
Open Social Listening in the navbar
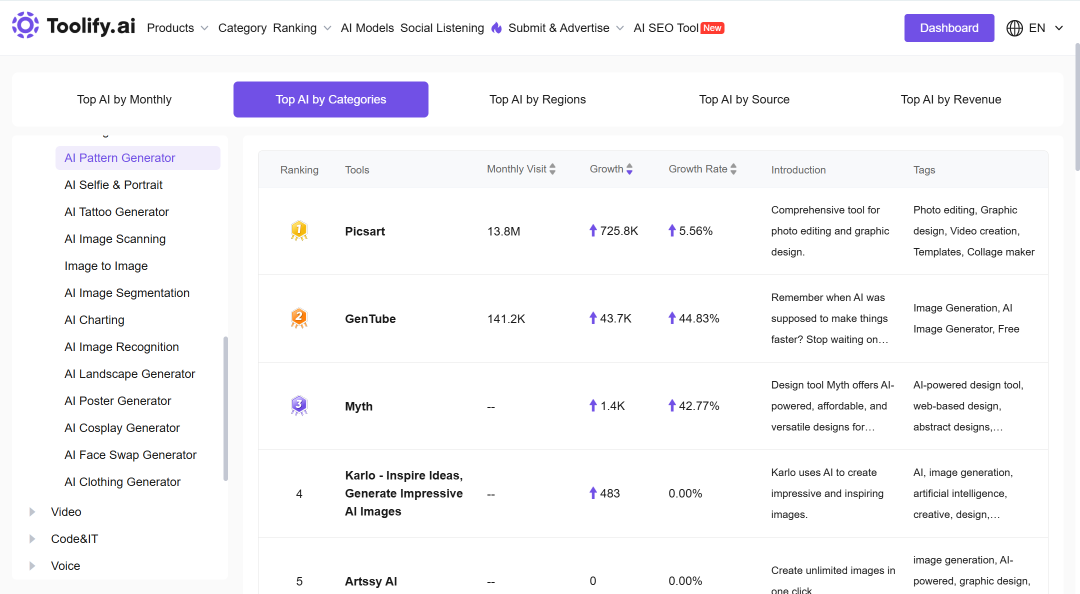click(442, 28)
